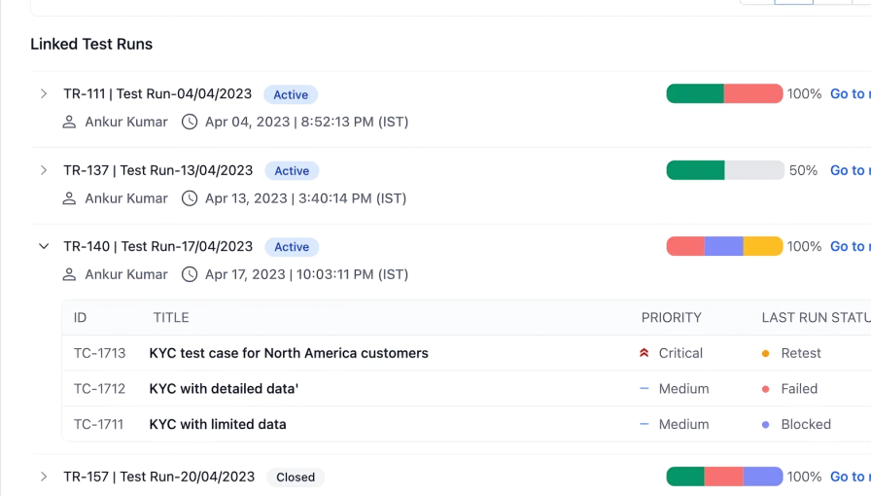Viewport: 871px width, 496px height.
Task: Click the user icon in the TR-140 row
Action: pos(69,274)
